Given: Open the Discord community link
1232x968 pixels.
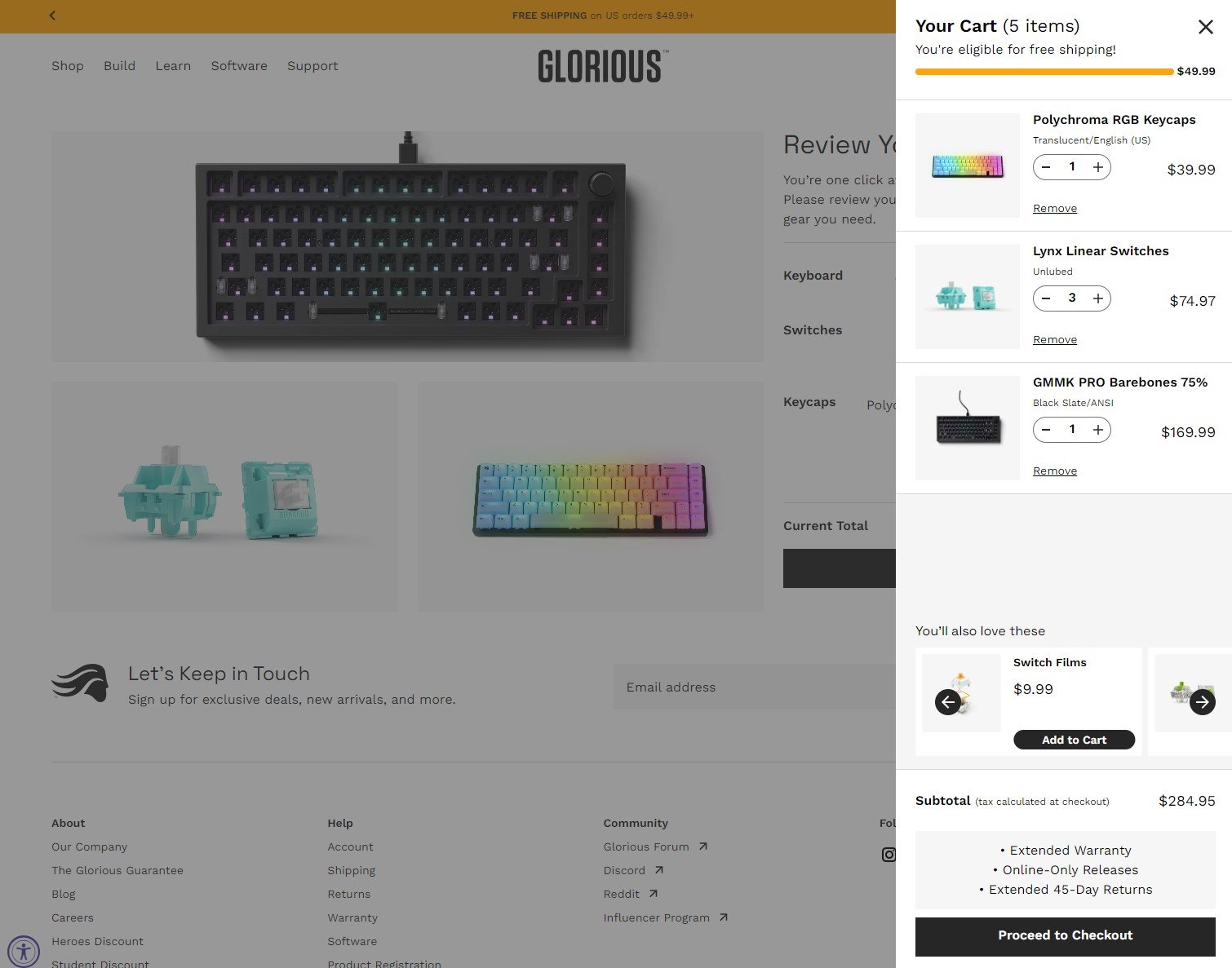Looking at the screenshot, I should click(624, 871).
